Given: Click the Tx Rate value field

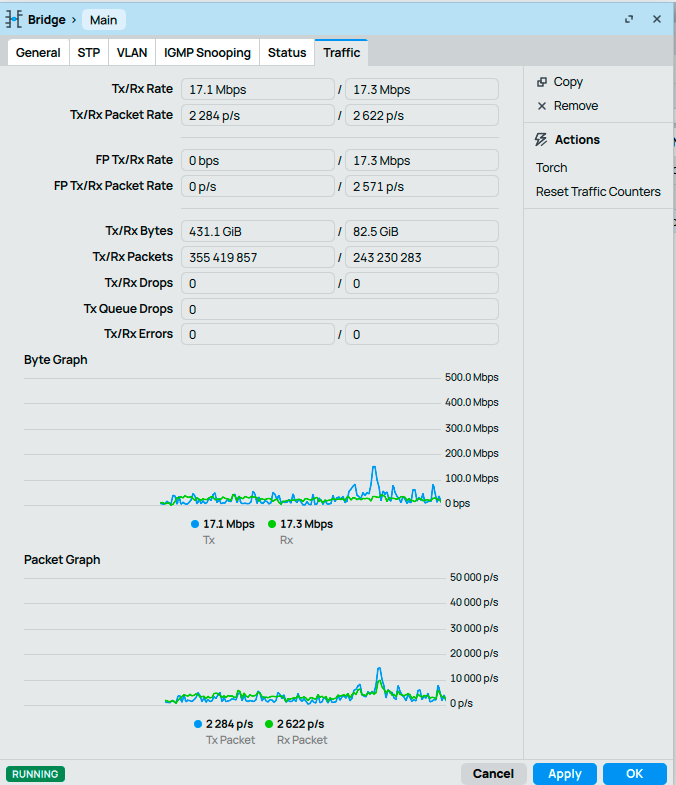Looking at the screenshot, I should click(257, 90).
